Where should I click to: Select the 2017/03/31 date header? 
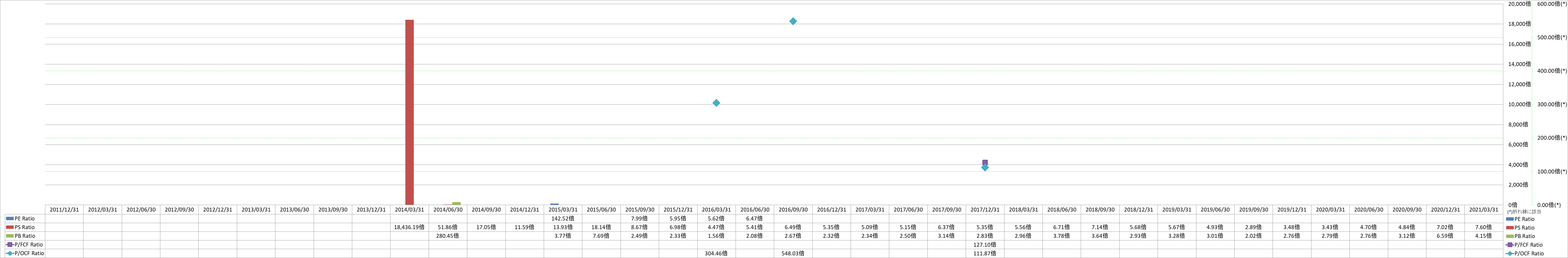coord(870,209)
